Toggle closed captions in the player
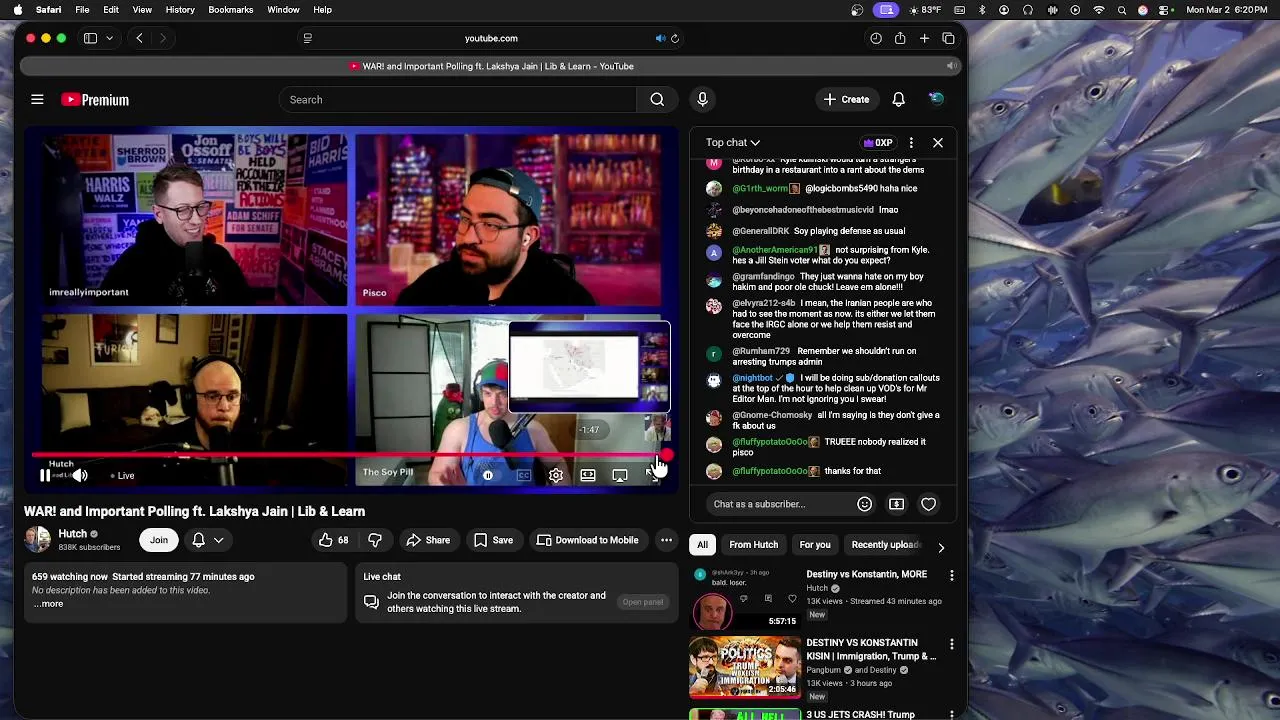1280x720 pixels. tap(523, 476)
